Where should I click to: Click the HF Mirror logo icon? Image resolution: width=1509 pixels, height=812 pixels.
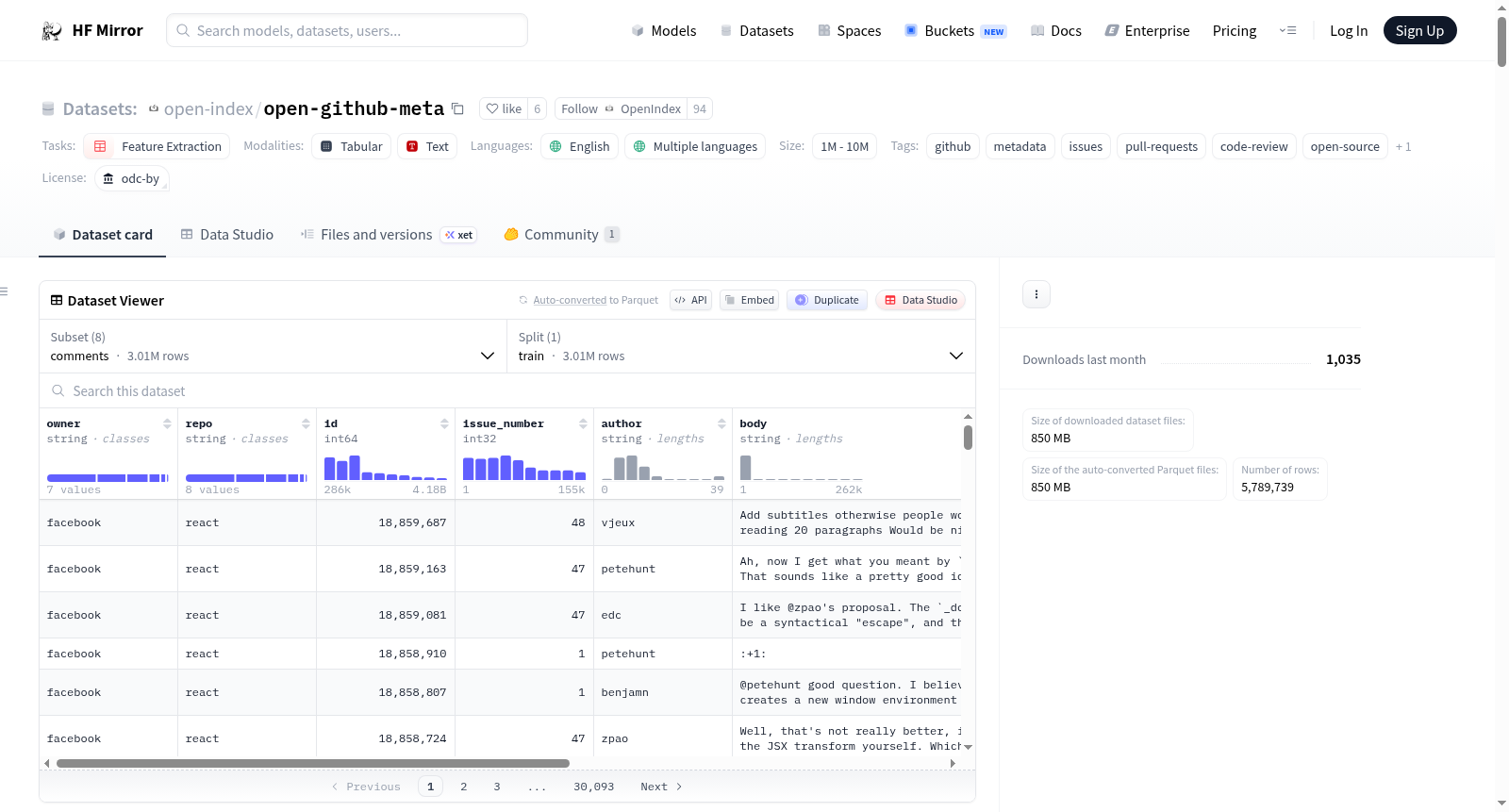click(x=52, y=31)
